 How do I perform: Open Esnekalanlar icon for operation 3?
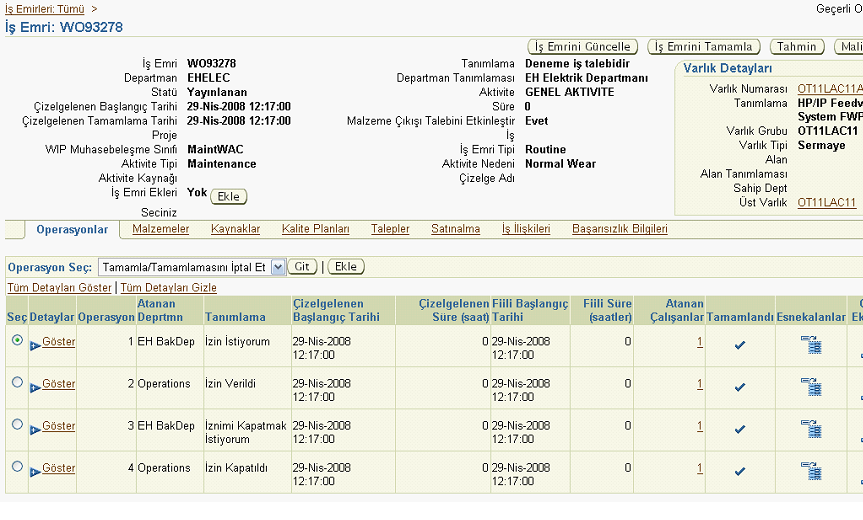[x=810, y=429]
